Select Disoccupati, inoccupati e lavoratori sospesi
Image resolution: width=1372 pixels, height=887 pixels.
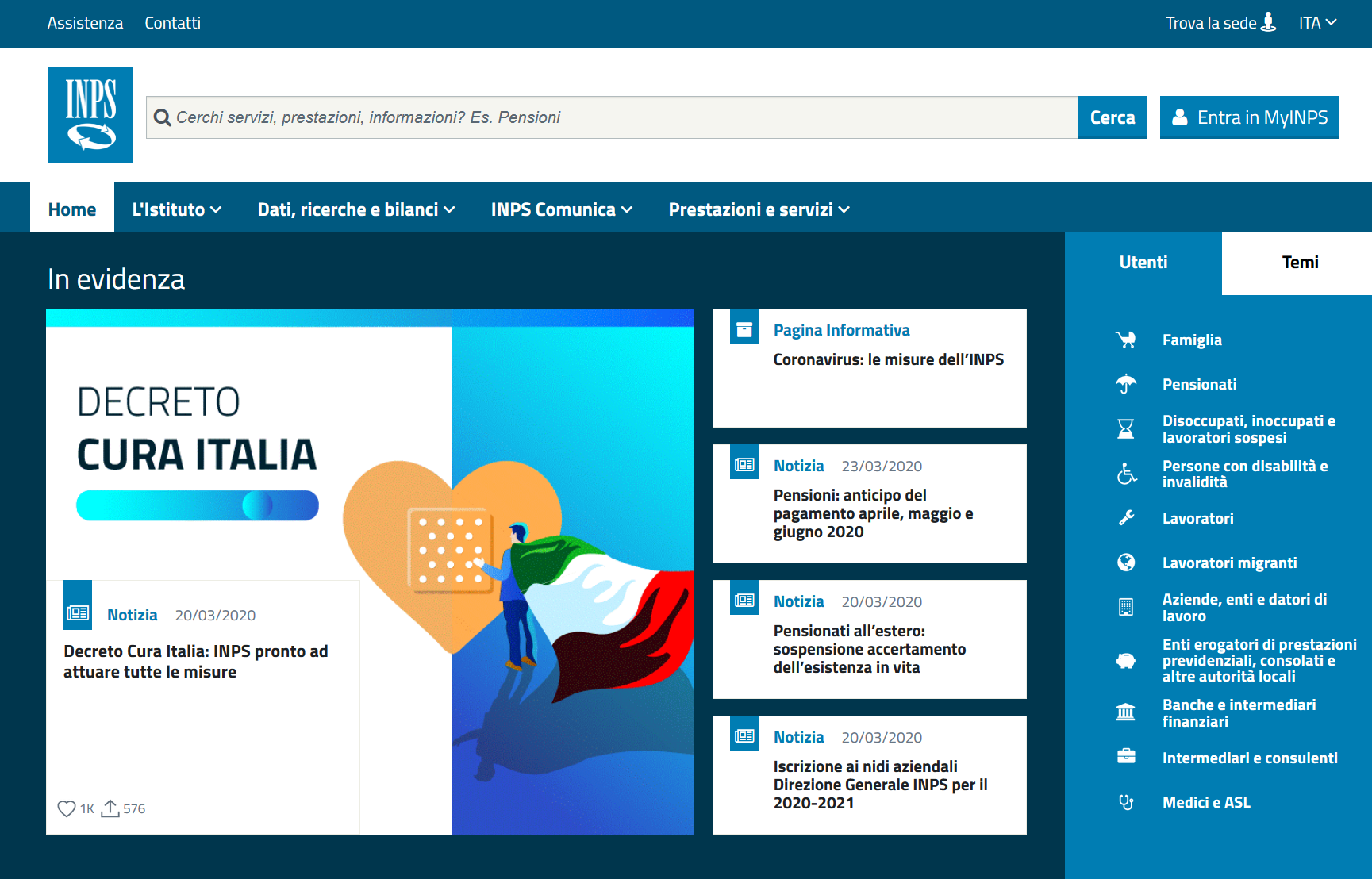[1249, 429]
